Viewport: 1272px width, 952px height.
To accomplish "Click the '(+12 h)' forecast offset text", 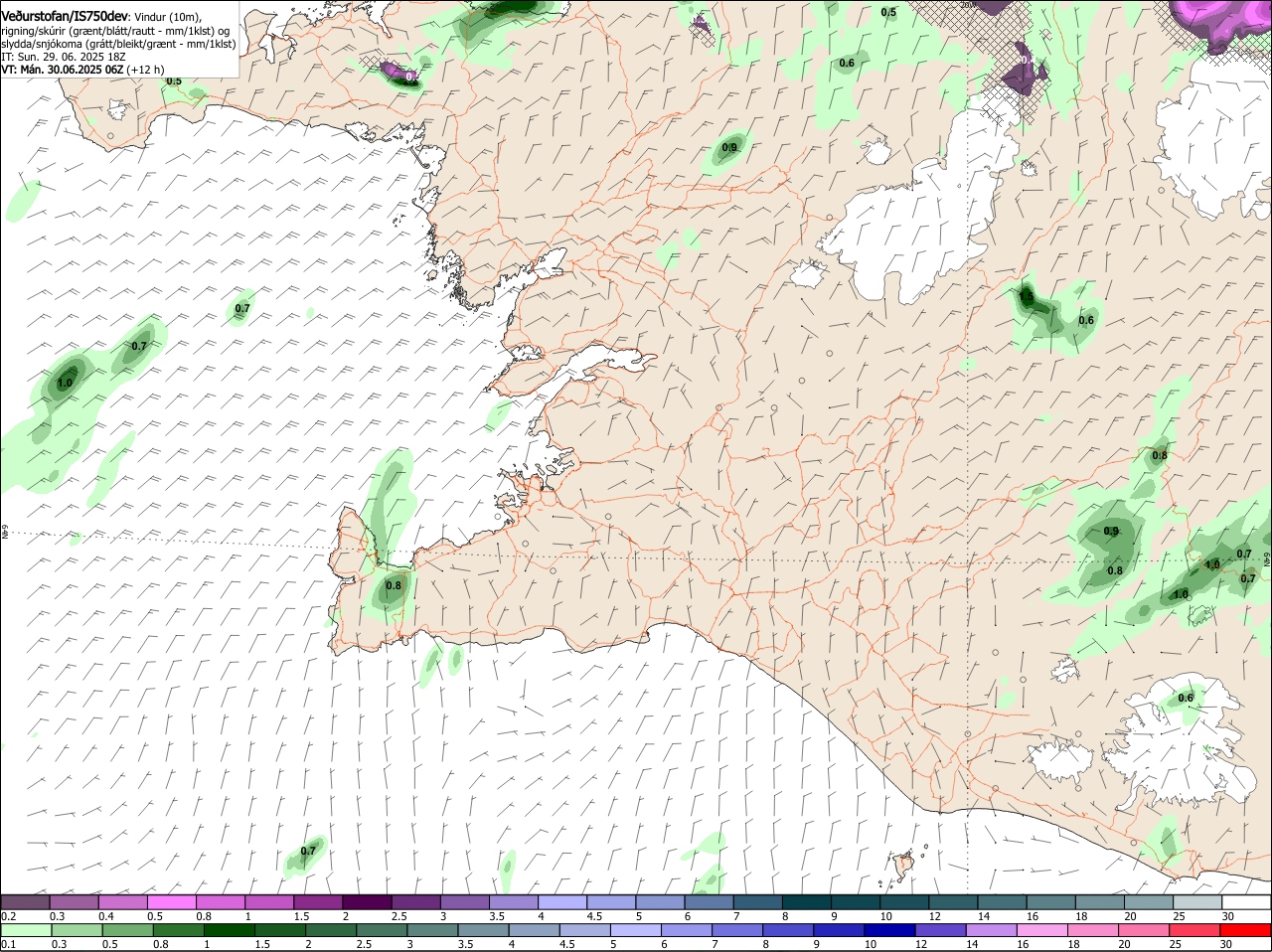I will coord(145,70).
